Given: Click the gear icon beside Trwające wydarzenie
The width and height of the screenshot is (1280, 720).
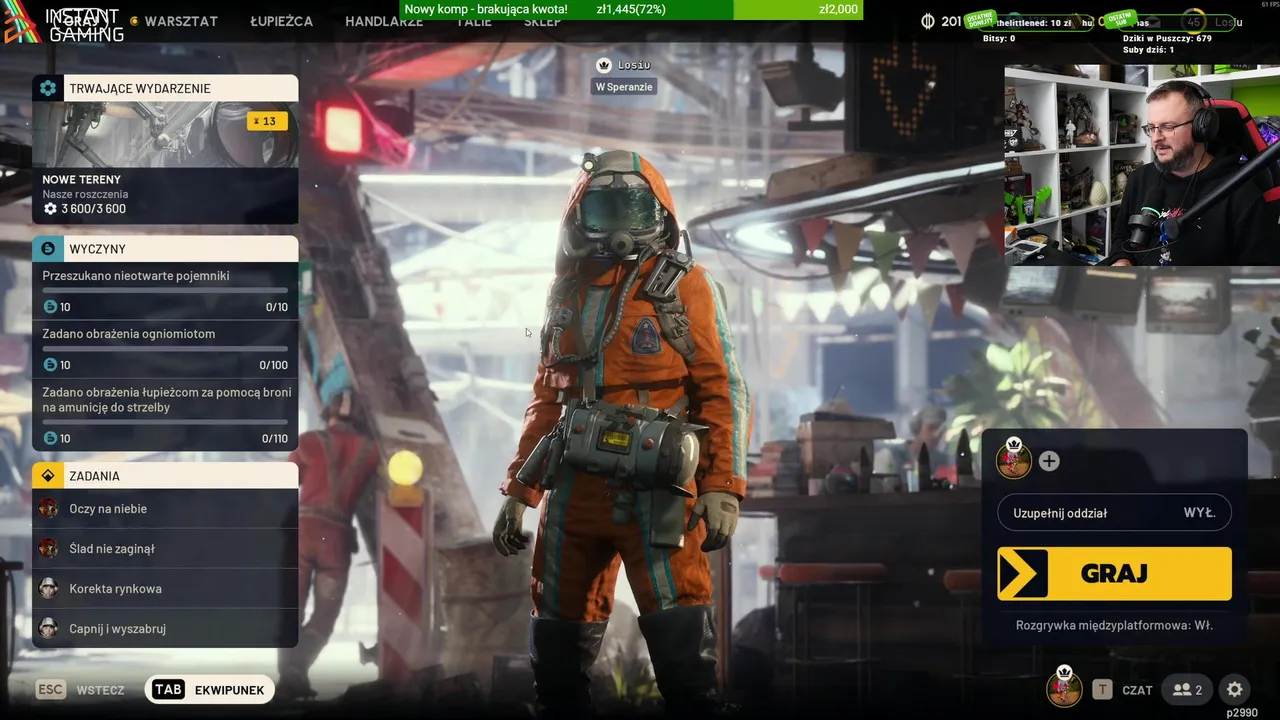Looking at the screenshot, I should [x=48, y=88].
